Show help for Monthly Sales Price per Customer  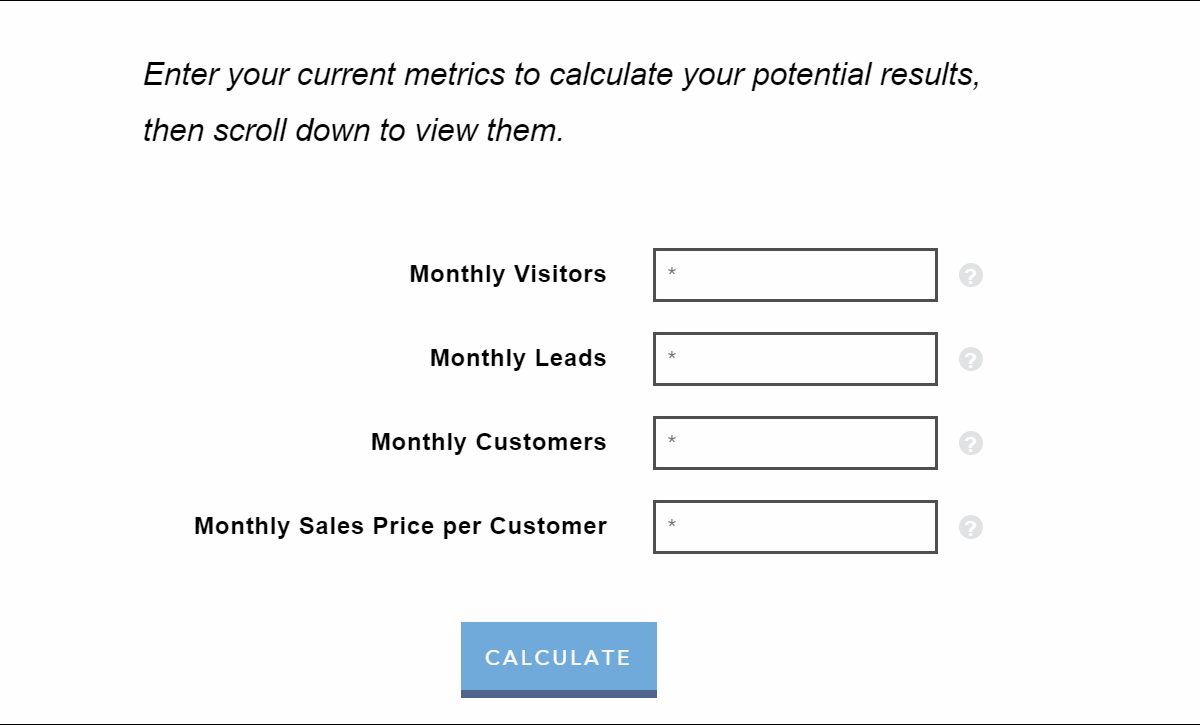point(970,527)
